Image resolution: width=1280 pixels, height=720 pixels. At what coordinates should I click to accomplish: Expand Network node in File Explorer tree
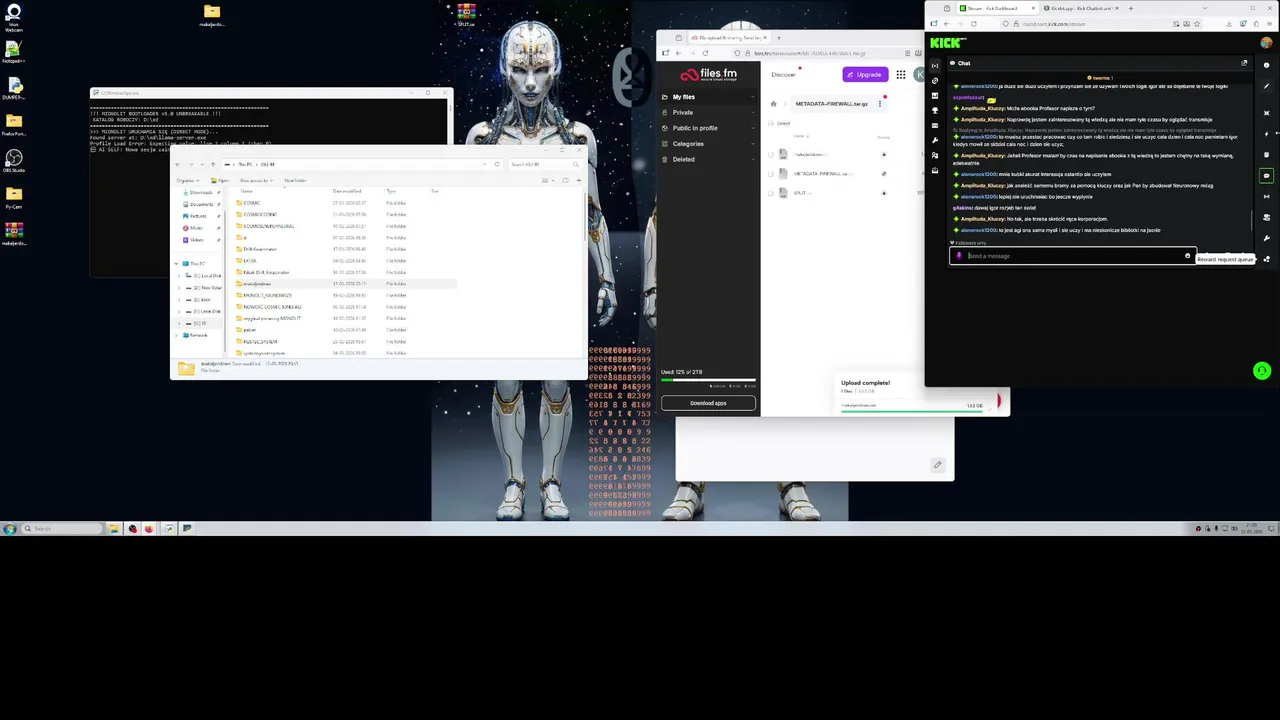coord(177,335)
